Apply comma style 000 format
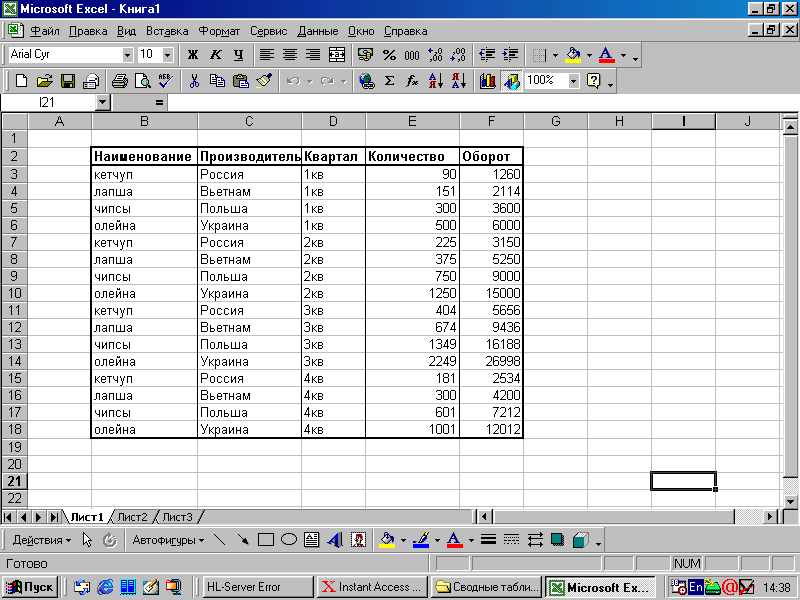The image size is (800, 600). pyautogui.click(x=412, y=55)
